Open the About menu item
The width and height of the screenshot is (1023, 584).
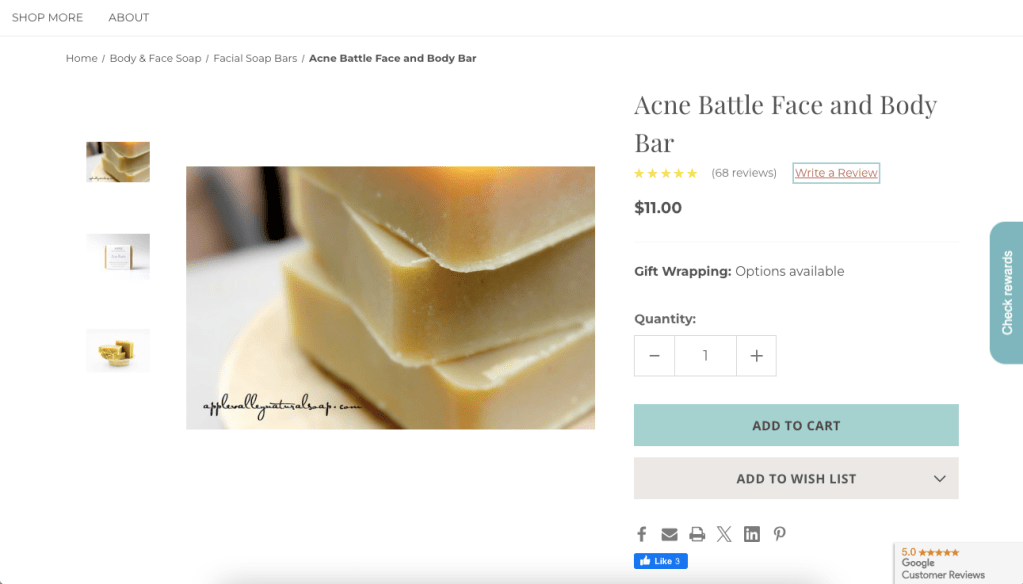tap(129, 17)
